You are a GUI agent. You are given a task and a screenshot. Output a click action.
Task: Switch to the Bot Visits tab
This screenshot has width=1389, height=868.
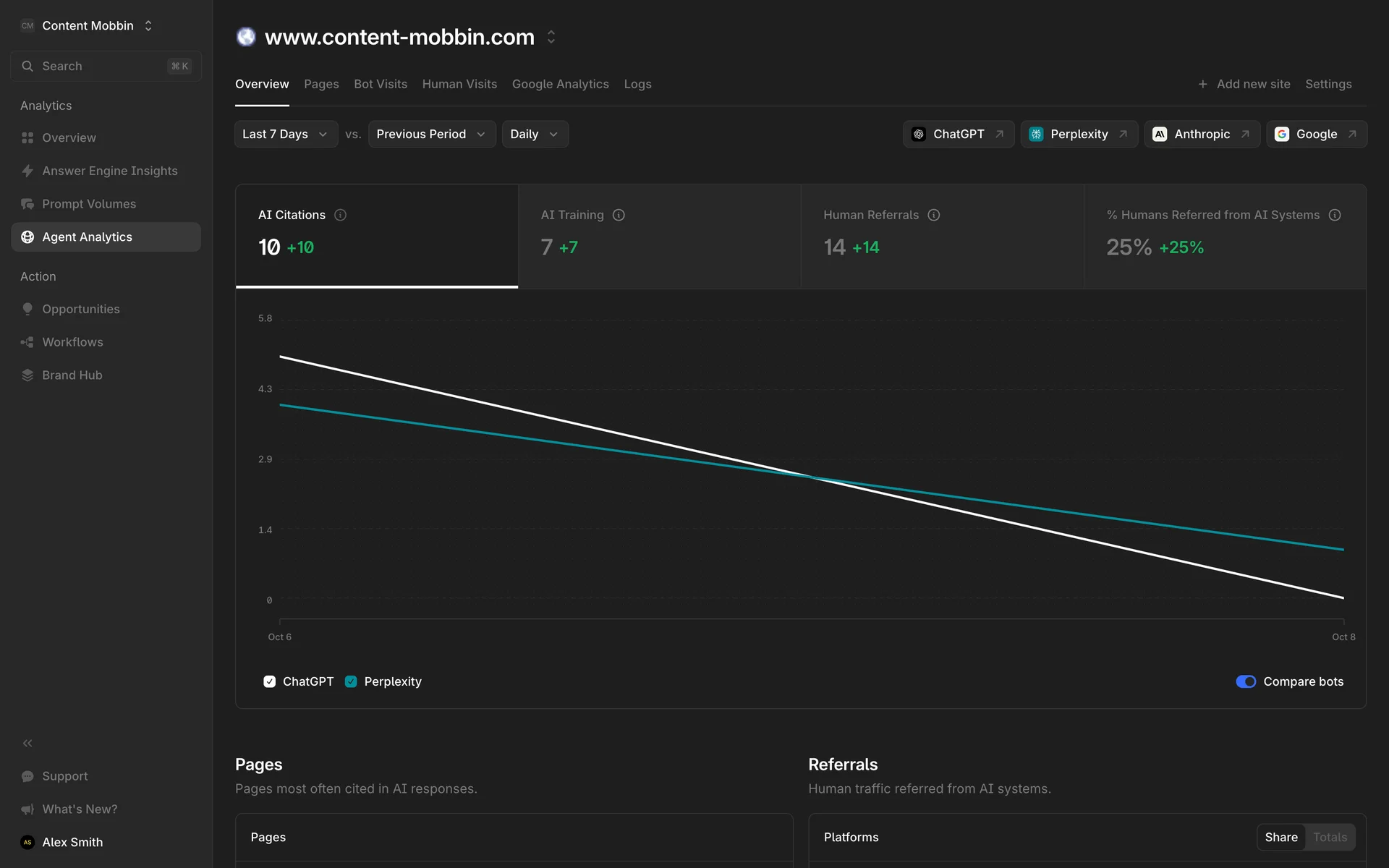tap(380, 84)
